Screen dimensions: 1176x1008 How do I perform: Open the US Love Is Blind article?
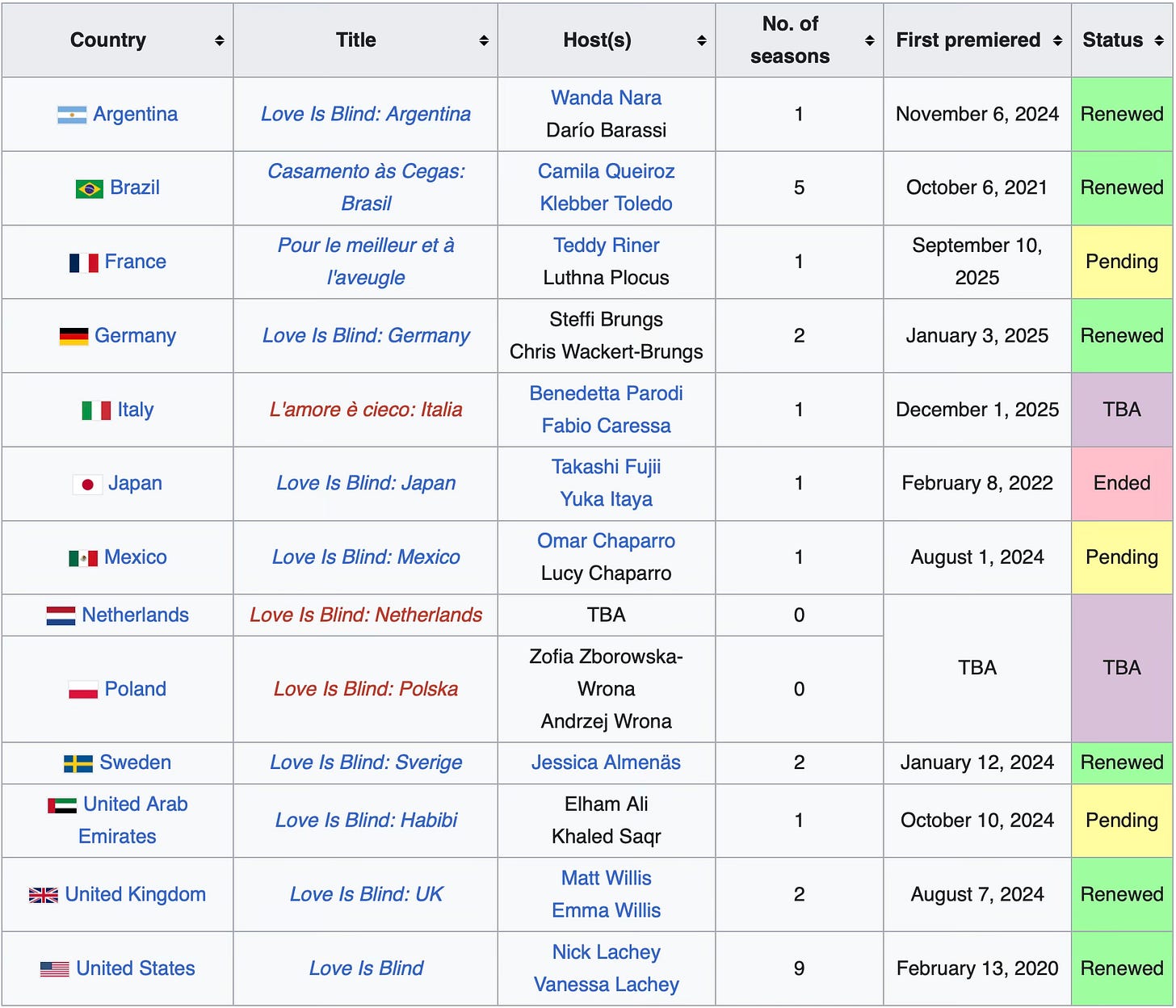[x=366, y=968]
